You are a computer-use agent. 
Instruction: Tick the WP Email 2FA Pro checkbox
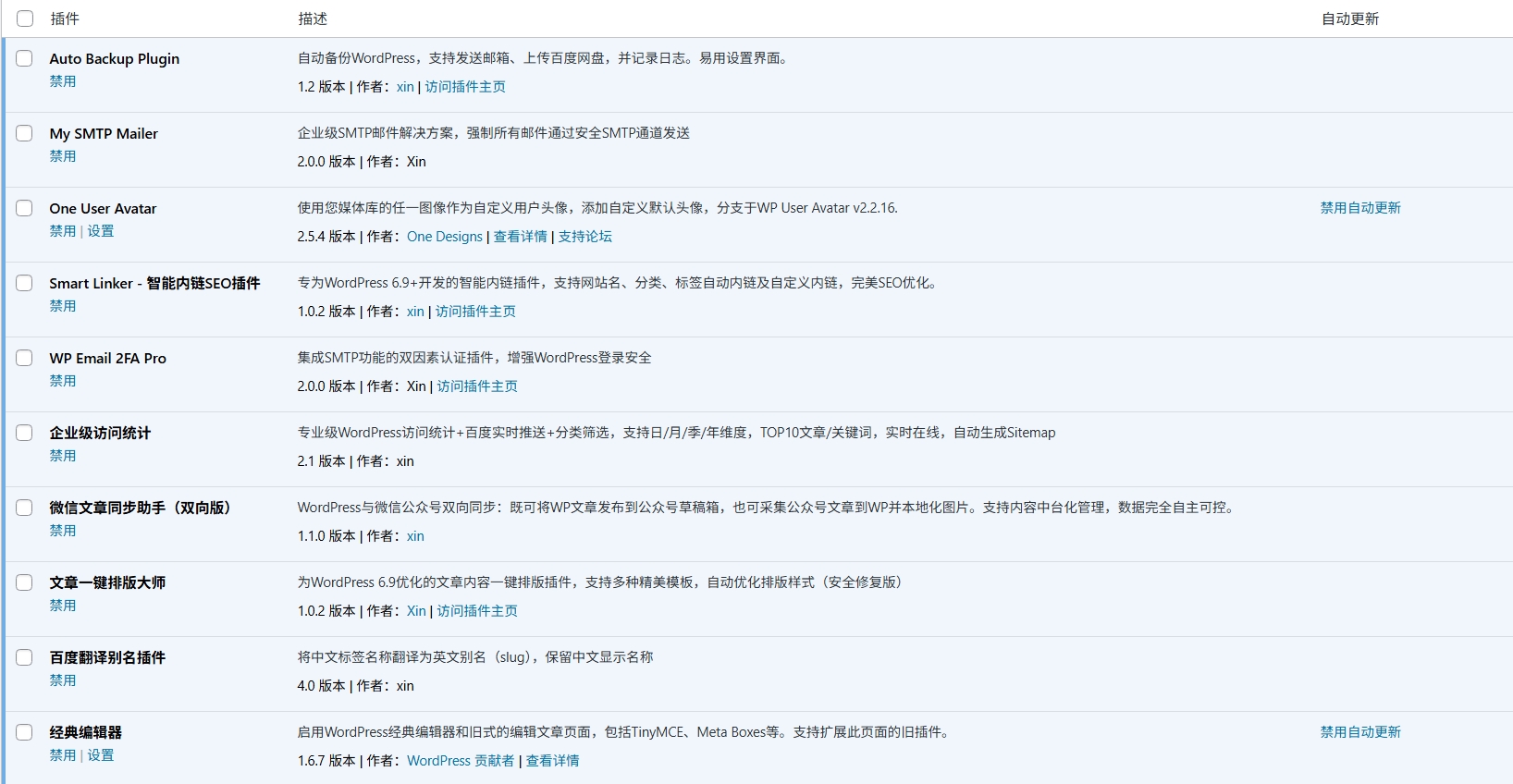(25, 358)
